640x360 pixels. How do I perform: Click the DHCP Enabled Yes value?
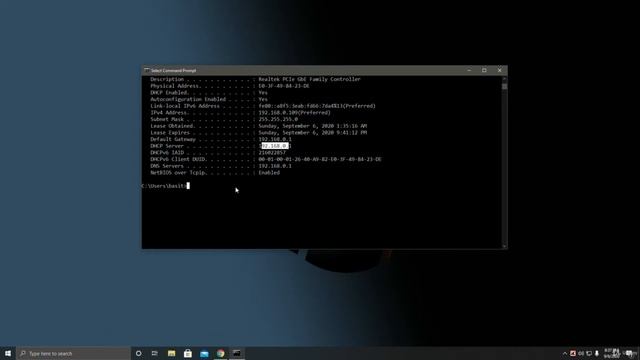click(263, 93)
